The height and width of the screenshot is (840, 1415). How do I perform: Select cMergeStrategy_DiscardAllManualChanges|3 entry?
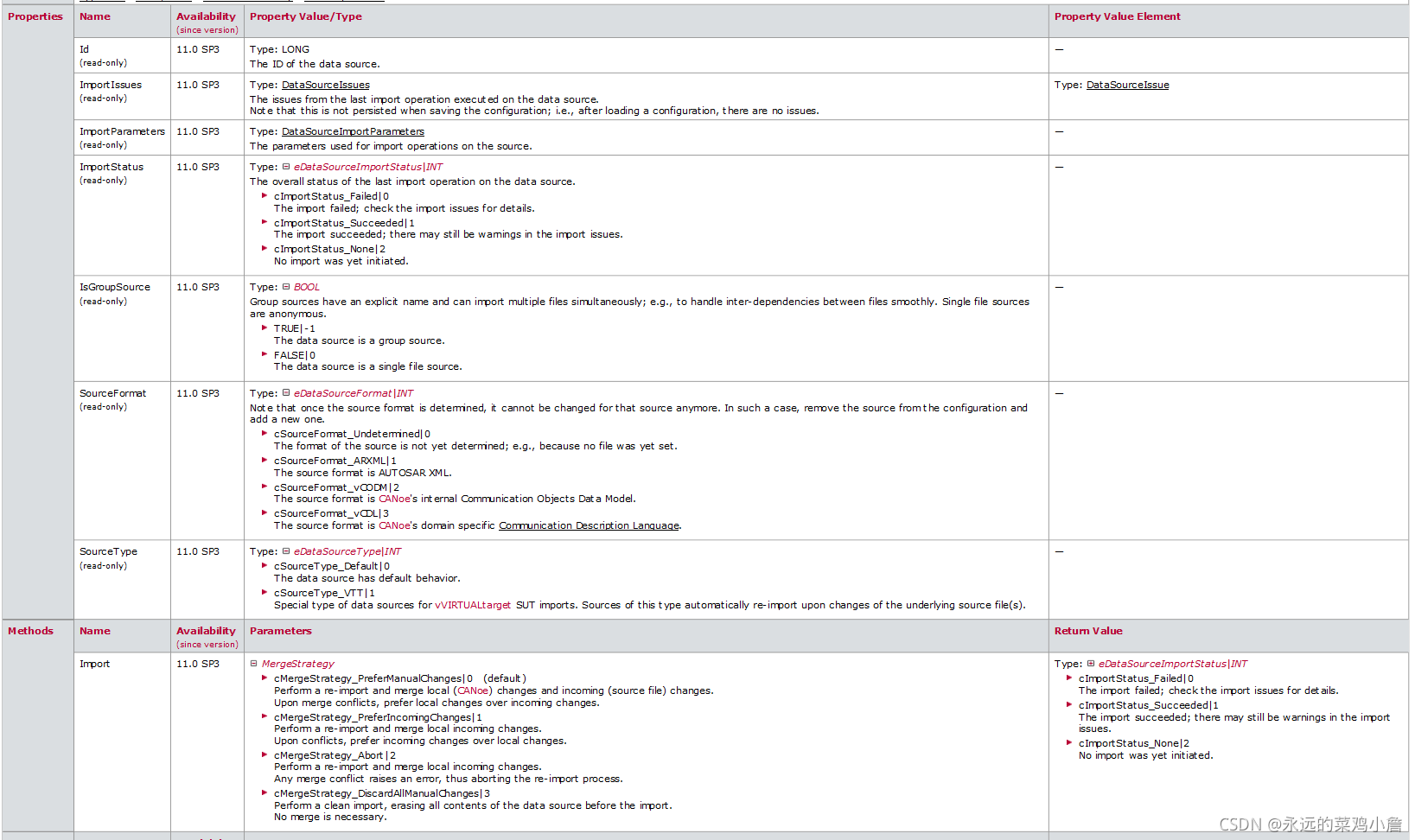382,793
